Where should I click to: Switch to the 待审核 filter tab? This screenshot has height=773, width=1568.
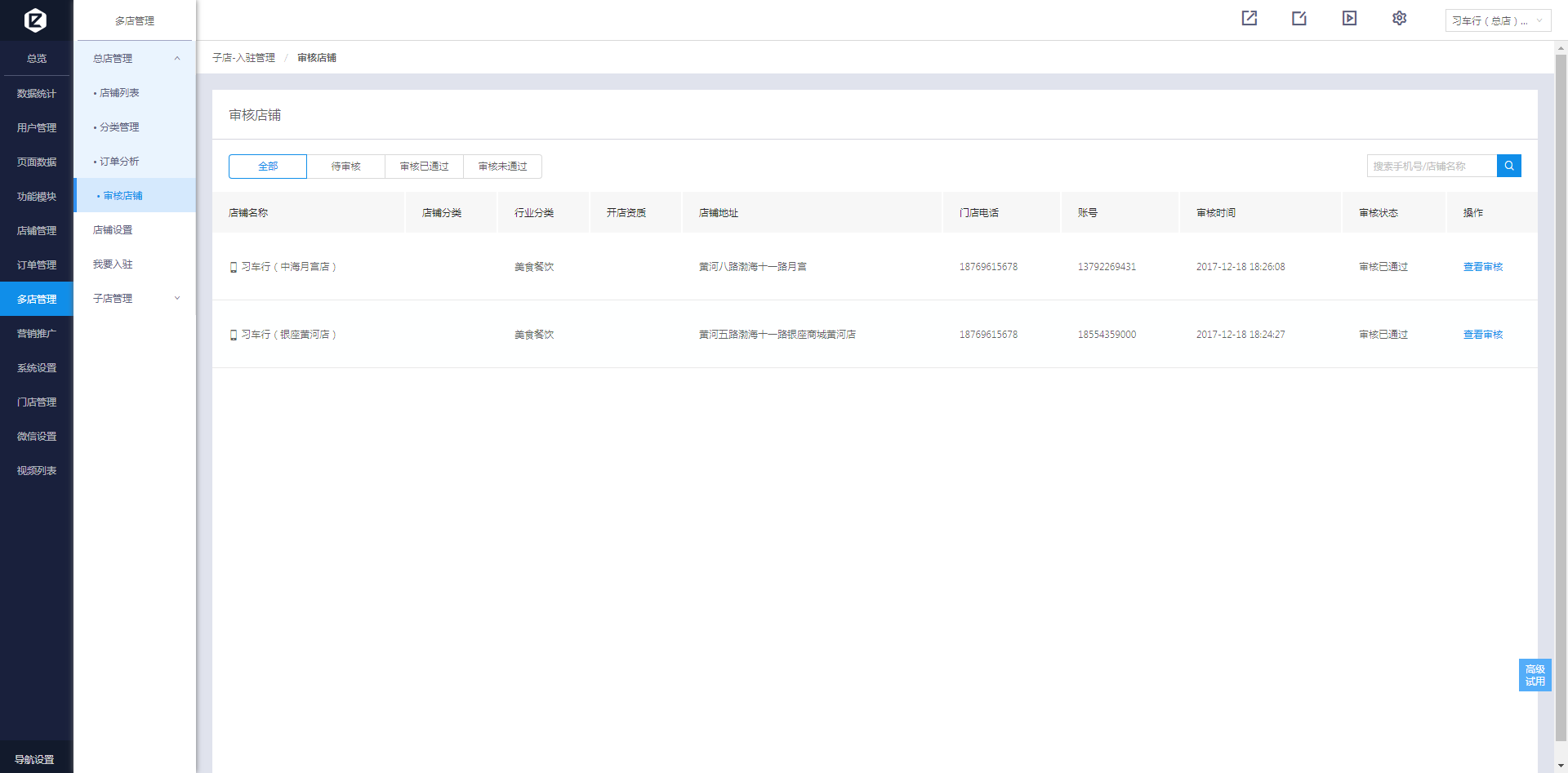pos(345,166)
